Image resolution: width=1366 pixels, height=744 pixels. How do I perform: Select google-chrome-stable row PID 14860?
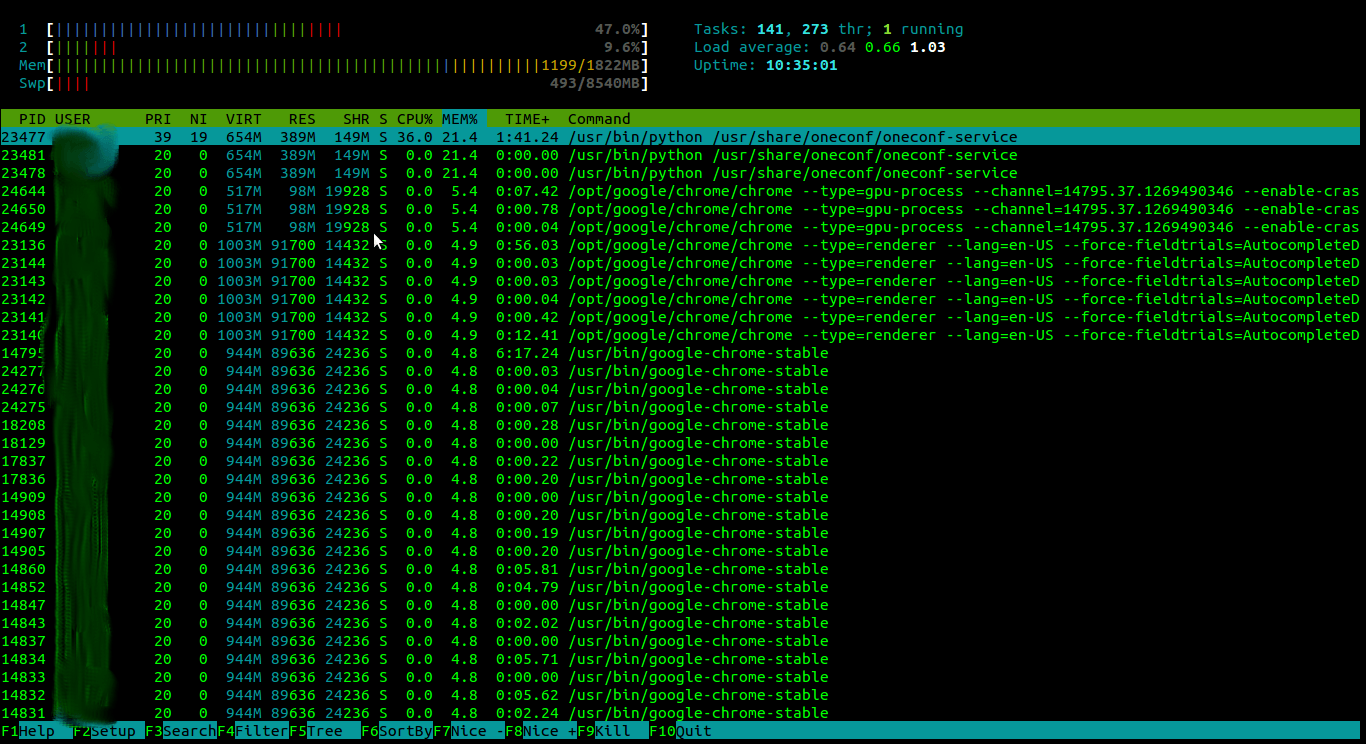680,569
